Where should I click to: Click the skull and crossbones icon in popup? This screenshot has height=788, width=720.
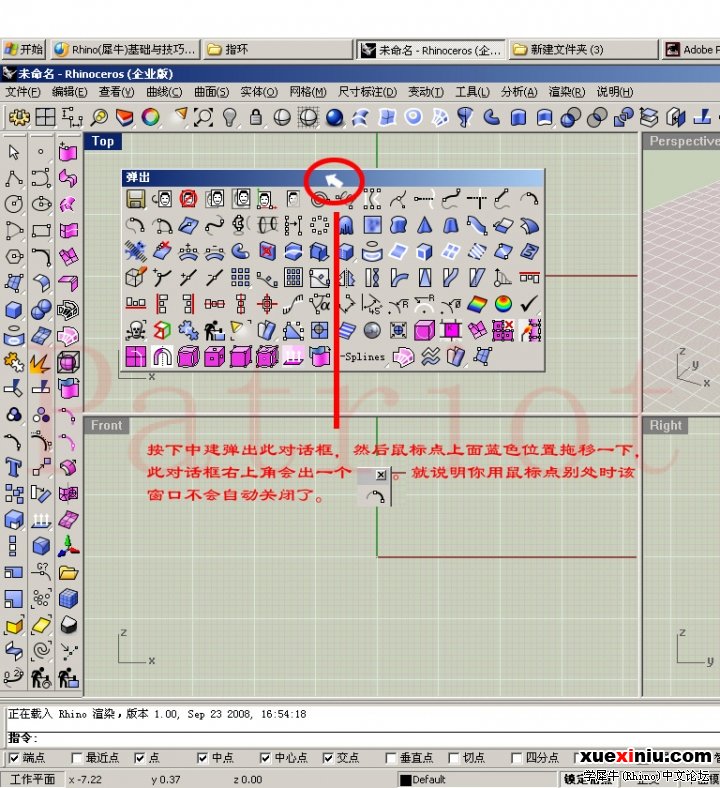point(135,330)
